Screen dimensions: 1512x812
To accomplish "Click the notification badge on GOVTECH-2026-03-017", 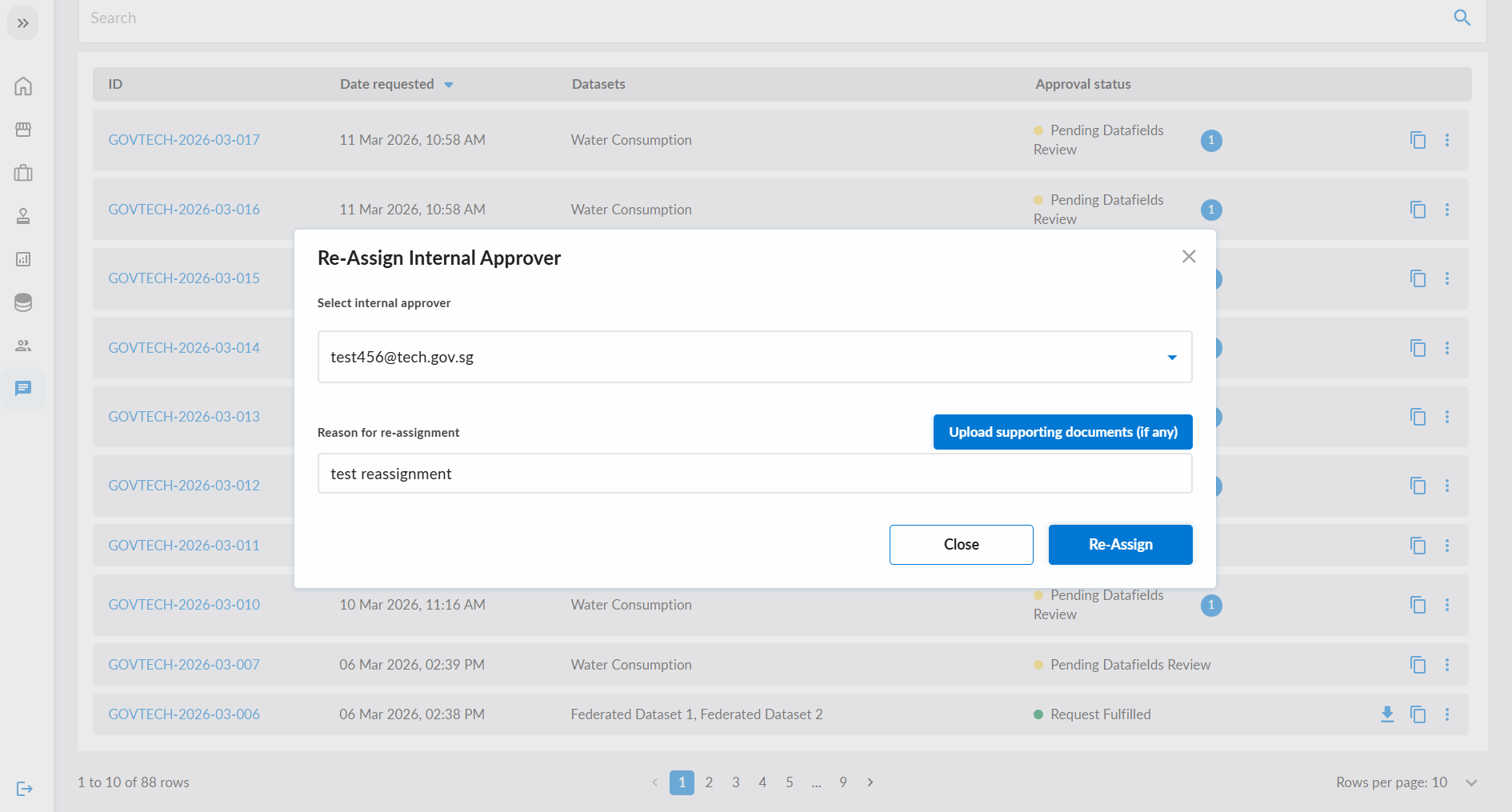I will 1211,140.
